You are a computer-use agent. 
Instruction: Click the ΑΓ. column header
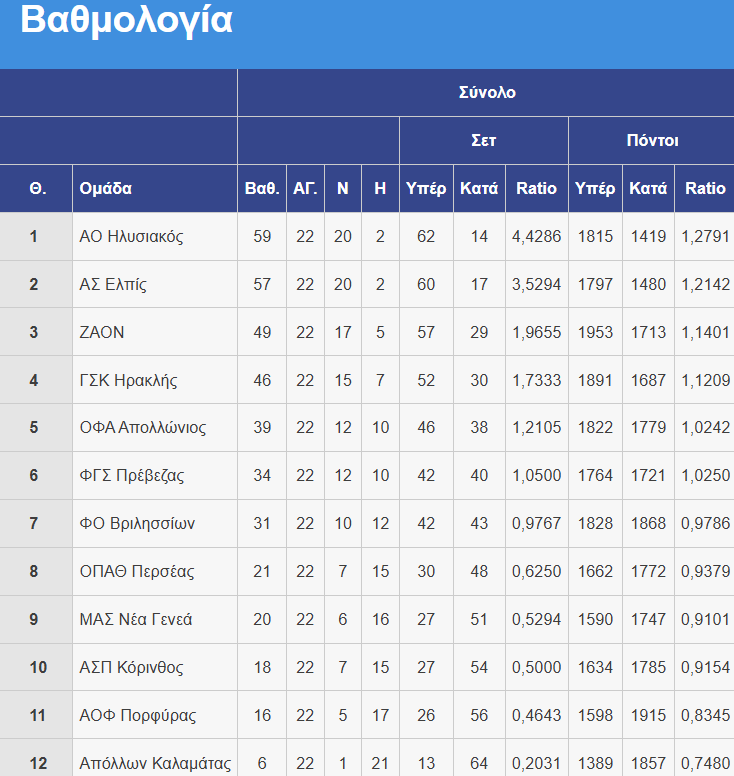point(305,189)
